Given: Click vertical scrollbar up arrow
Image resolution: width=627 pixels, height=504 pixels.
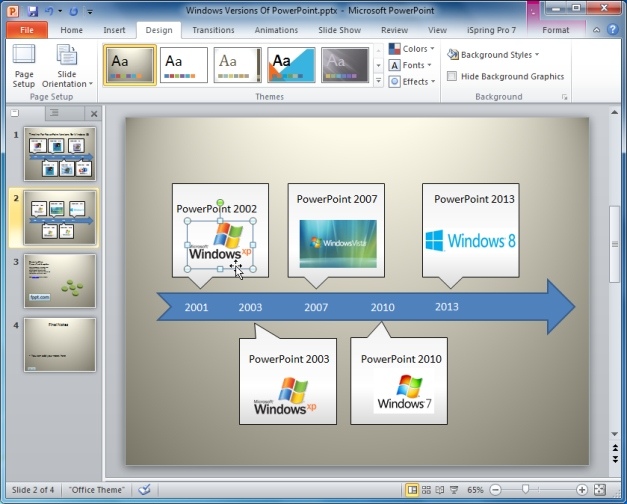Looking at the screenshot, I should (615, 113).
